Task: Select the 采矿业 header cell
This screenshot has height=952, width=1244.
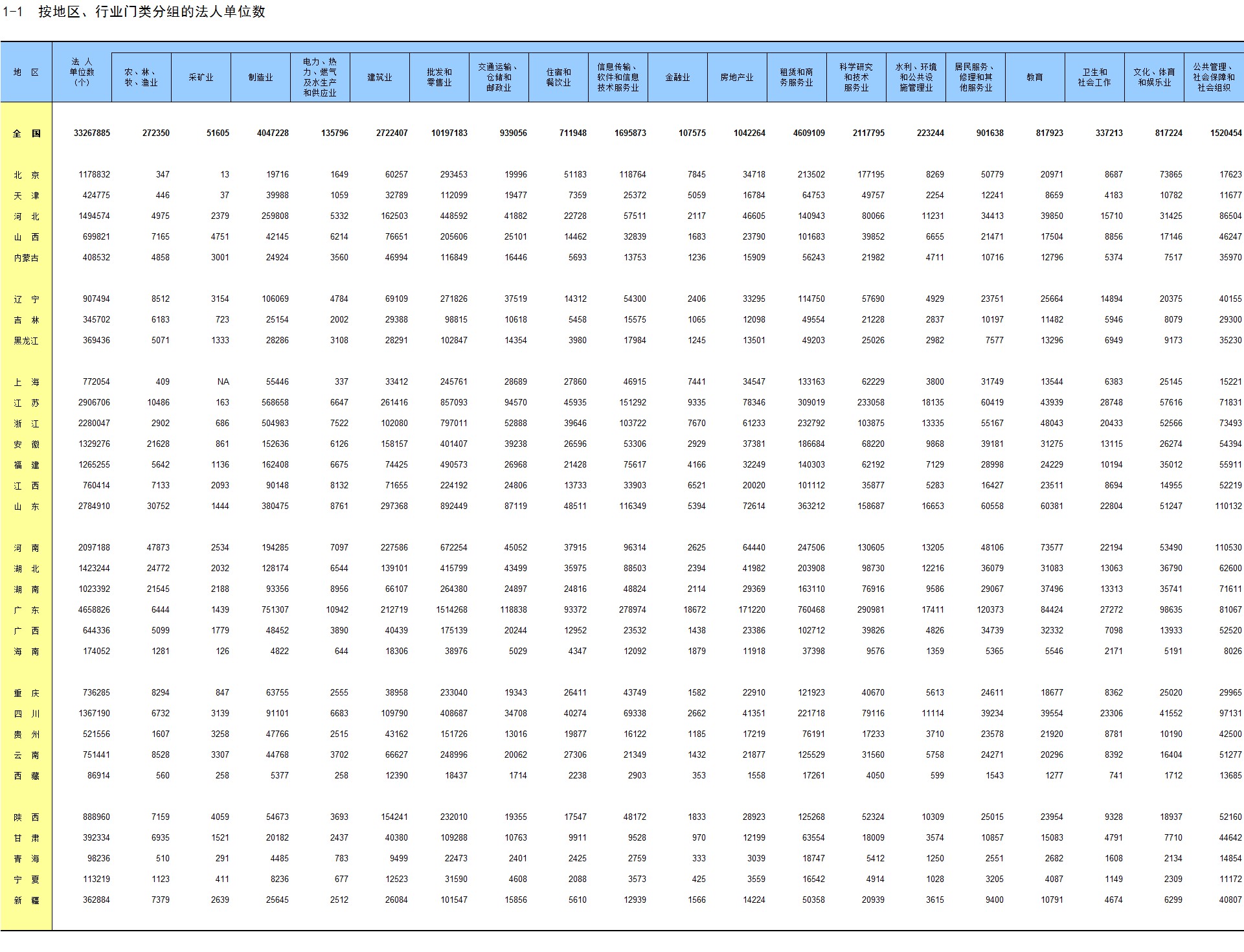Action: point(201,78)
